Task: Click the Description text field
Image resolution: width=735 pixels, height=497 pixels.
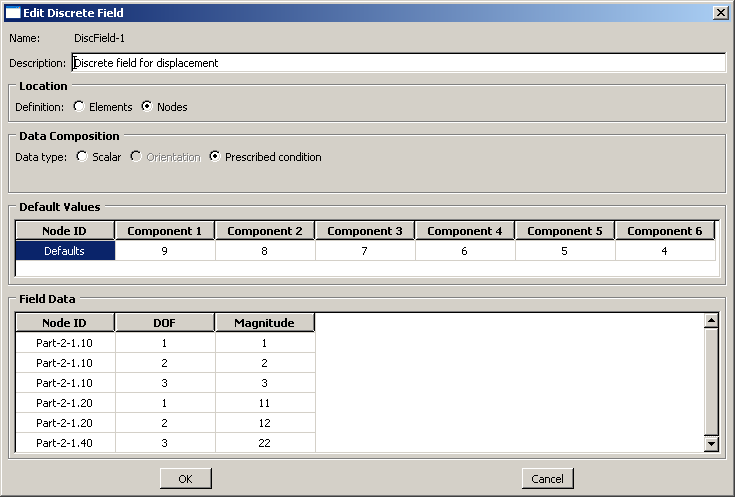Action: tap(398, 63)
